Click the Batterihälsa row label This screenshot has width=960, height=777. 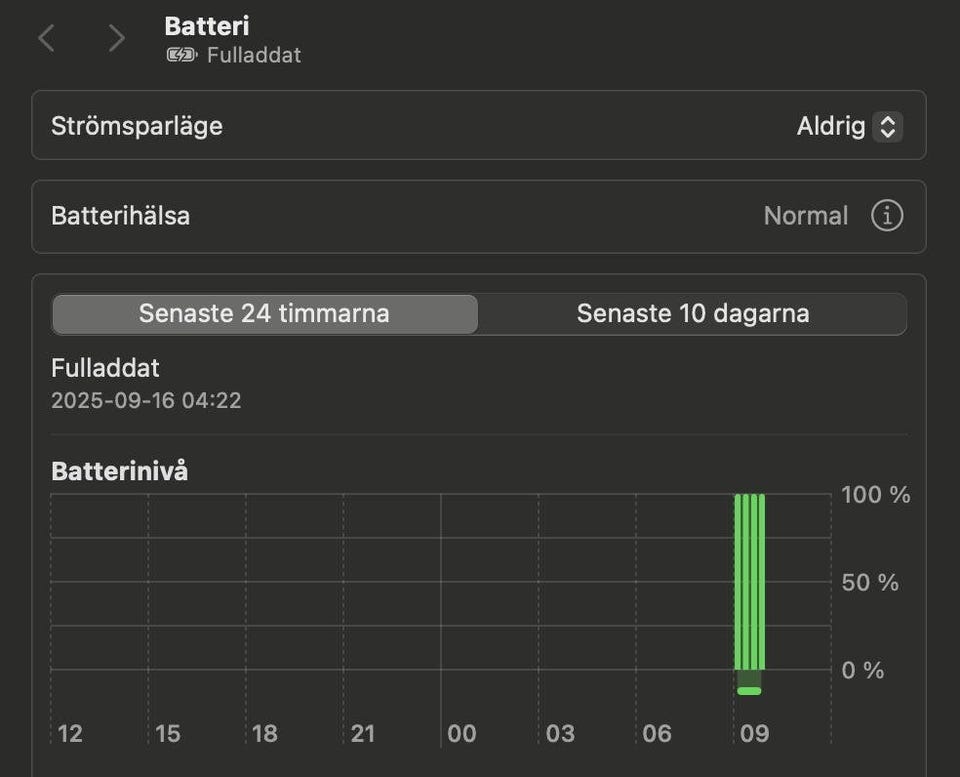coord(121,216)
